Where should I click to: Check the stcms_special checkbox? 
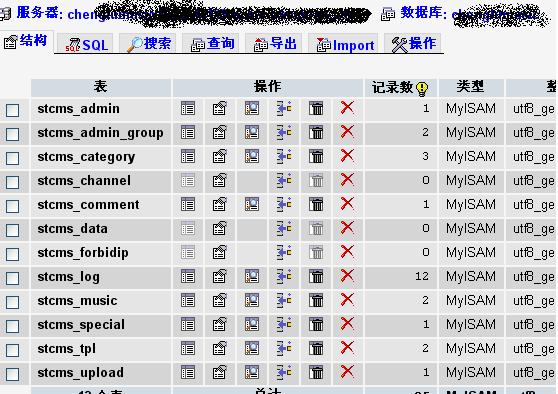point(12,326)
